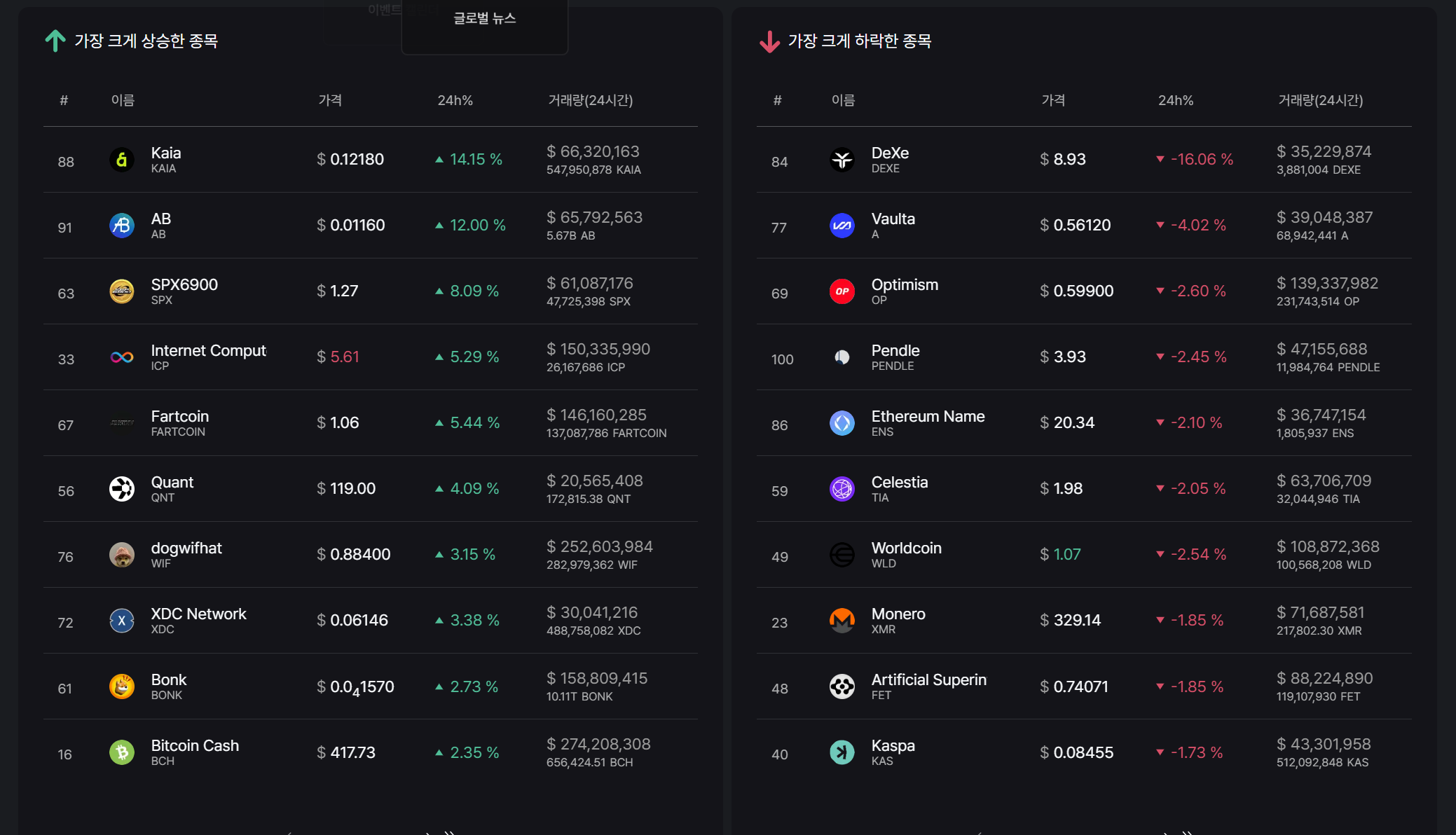Image resolution: width=1456 pixels, height=835 pixels.
Task: Click the Kaia coin logo icon
Action: point(122,160)
